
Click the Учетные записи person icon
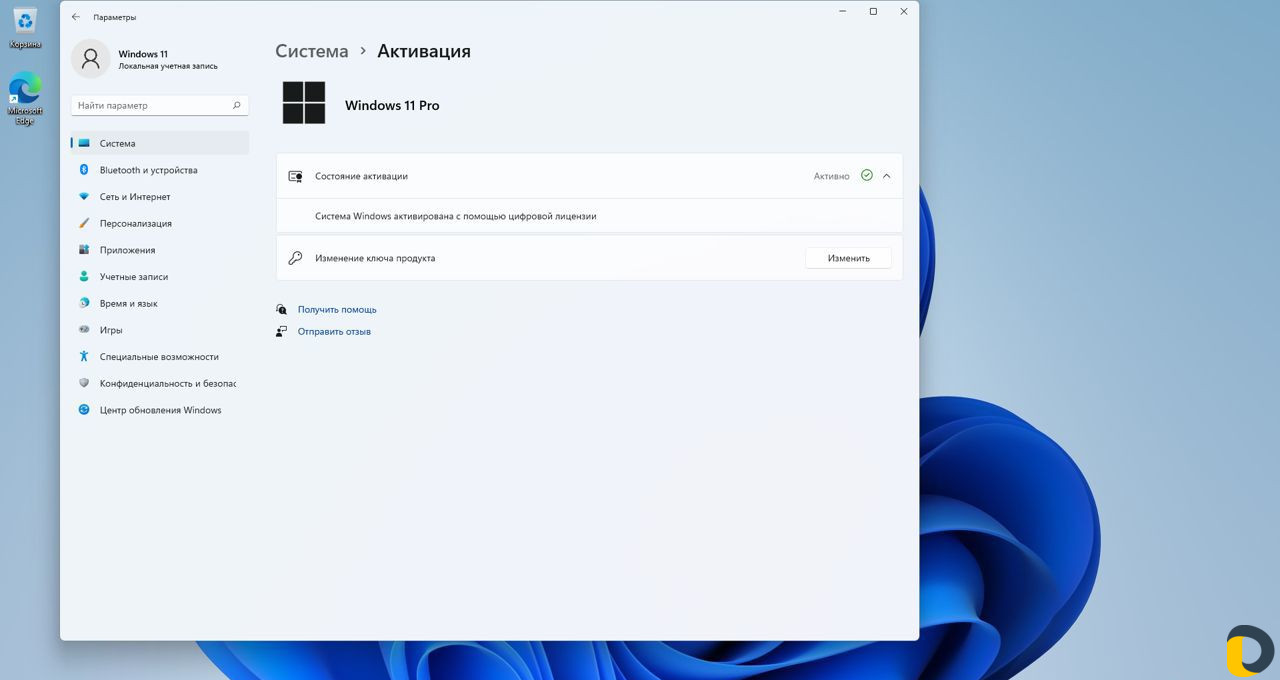tap(84, 277)
